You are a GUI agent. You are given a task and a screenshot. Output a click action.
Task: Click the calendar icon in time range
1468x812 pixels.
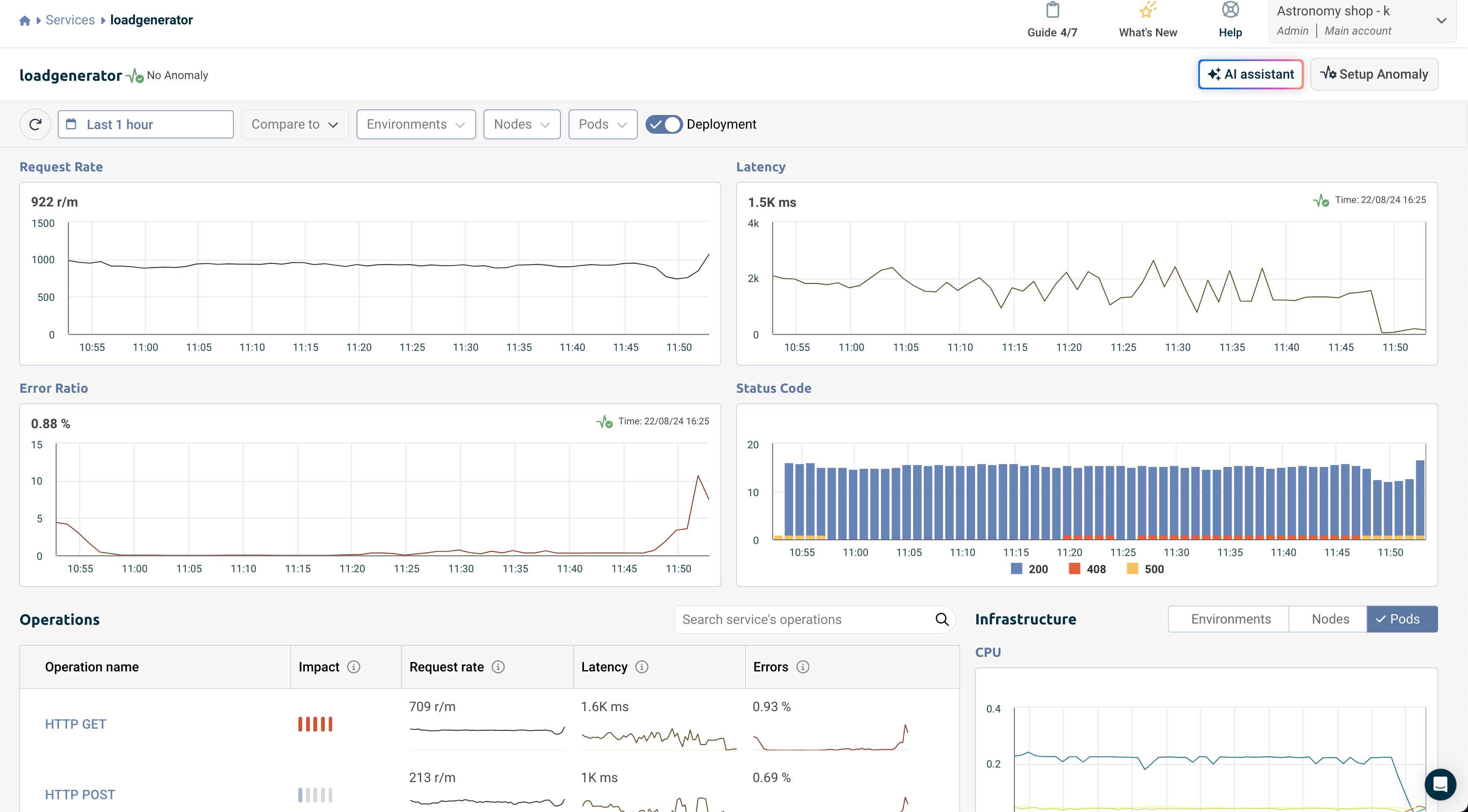point(71,124)
